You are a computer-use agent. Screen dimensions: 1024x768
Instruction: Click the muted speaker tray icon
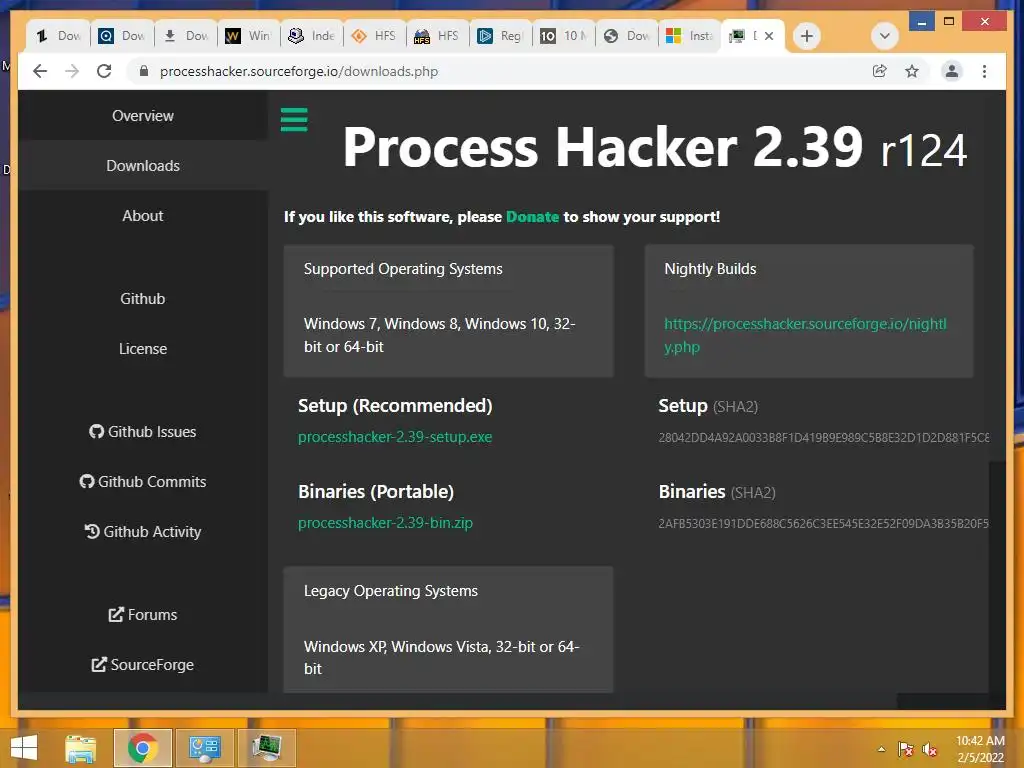coord(930,749)
